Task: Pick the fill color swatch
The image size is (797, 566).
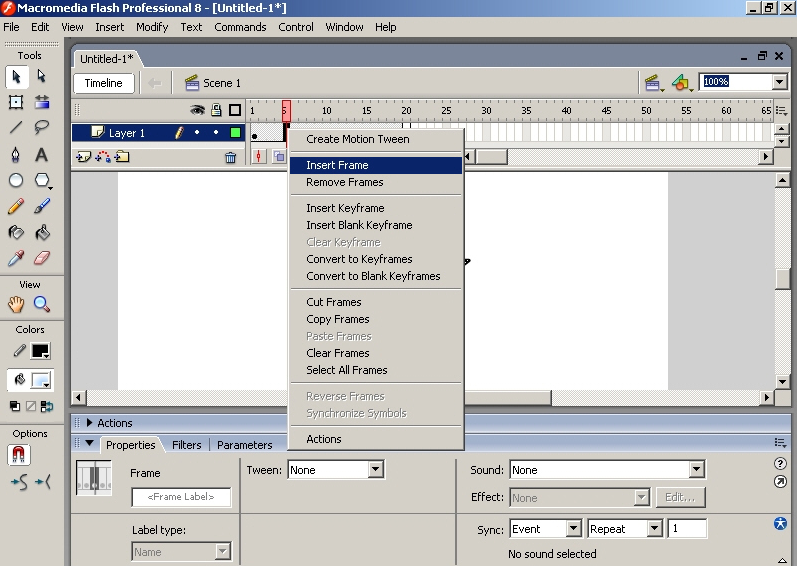Action: [x=41, y=380]
